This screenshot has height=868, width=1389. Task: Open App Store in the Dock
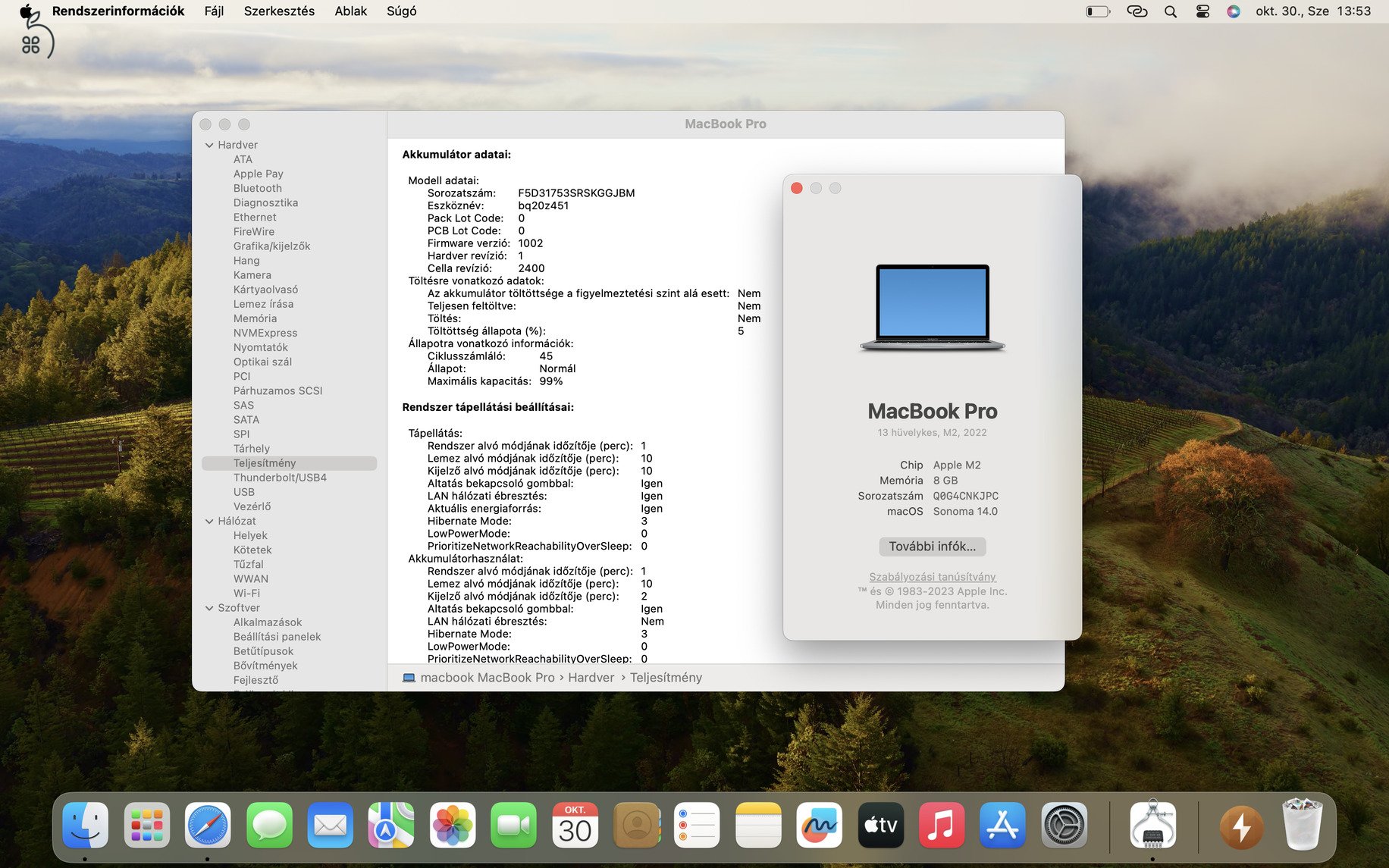pos(1003,825)
